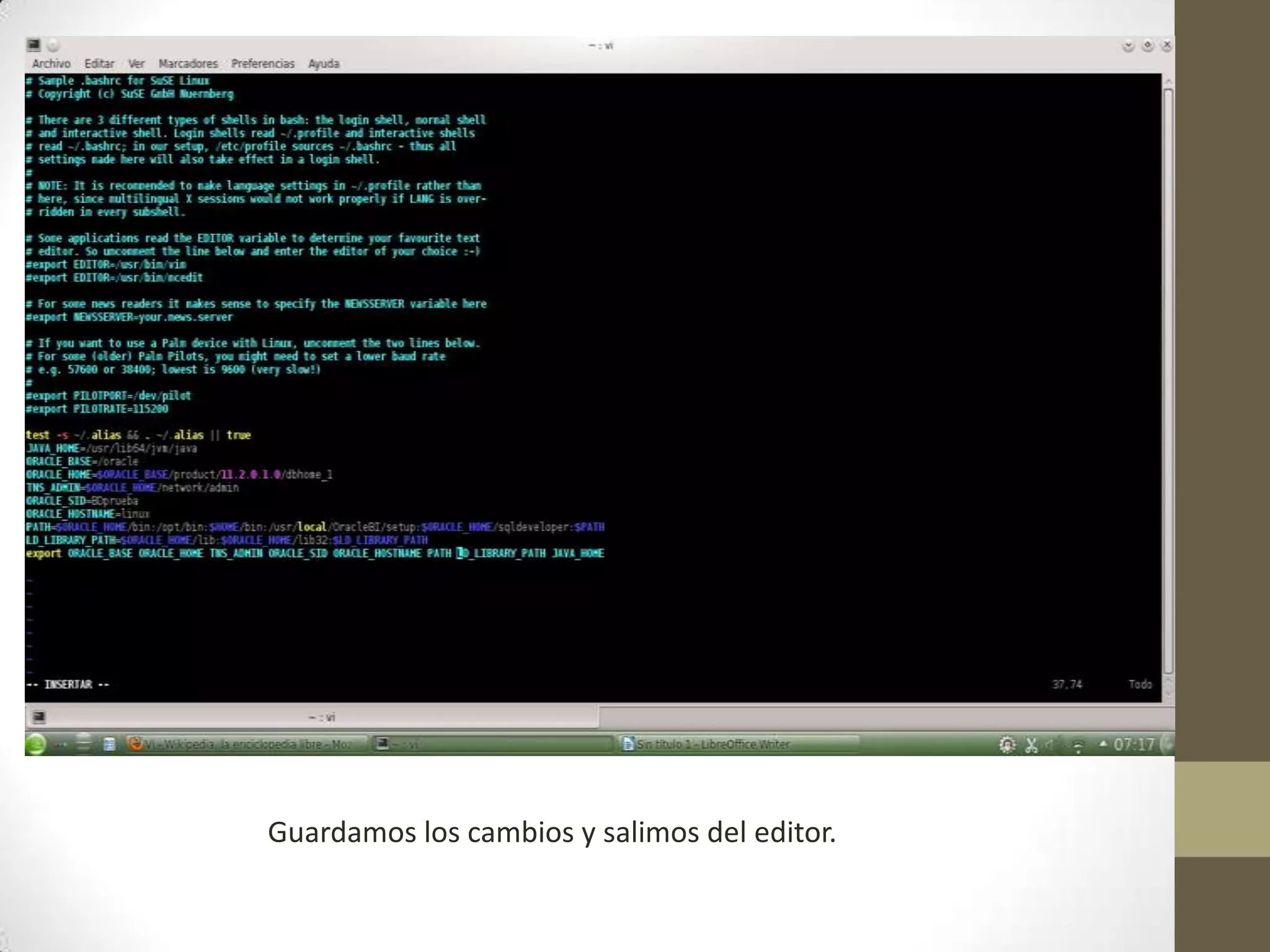
Task: Switch to the Vi Wikipedia Firefox taskbar entry
Action: 247,744
